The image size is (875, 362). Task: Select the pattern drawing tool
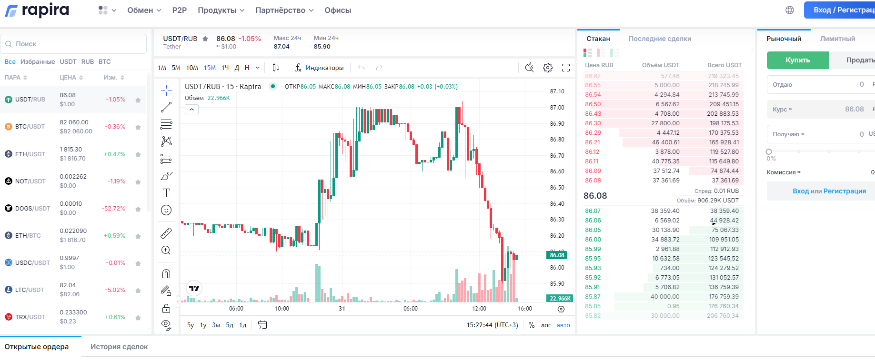(x=166, y=141)
